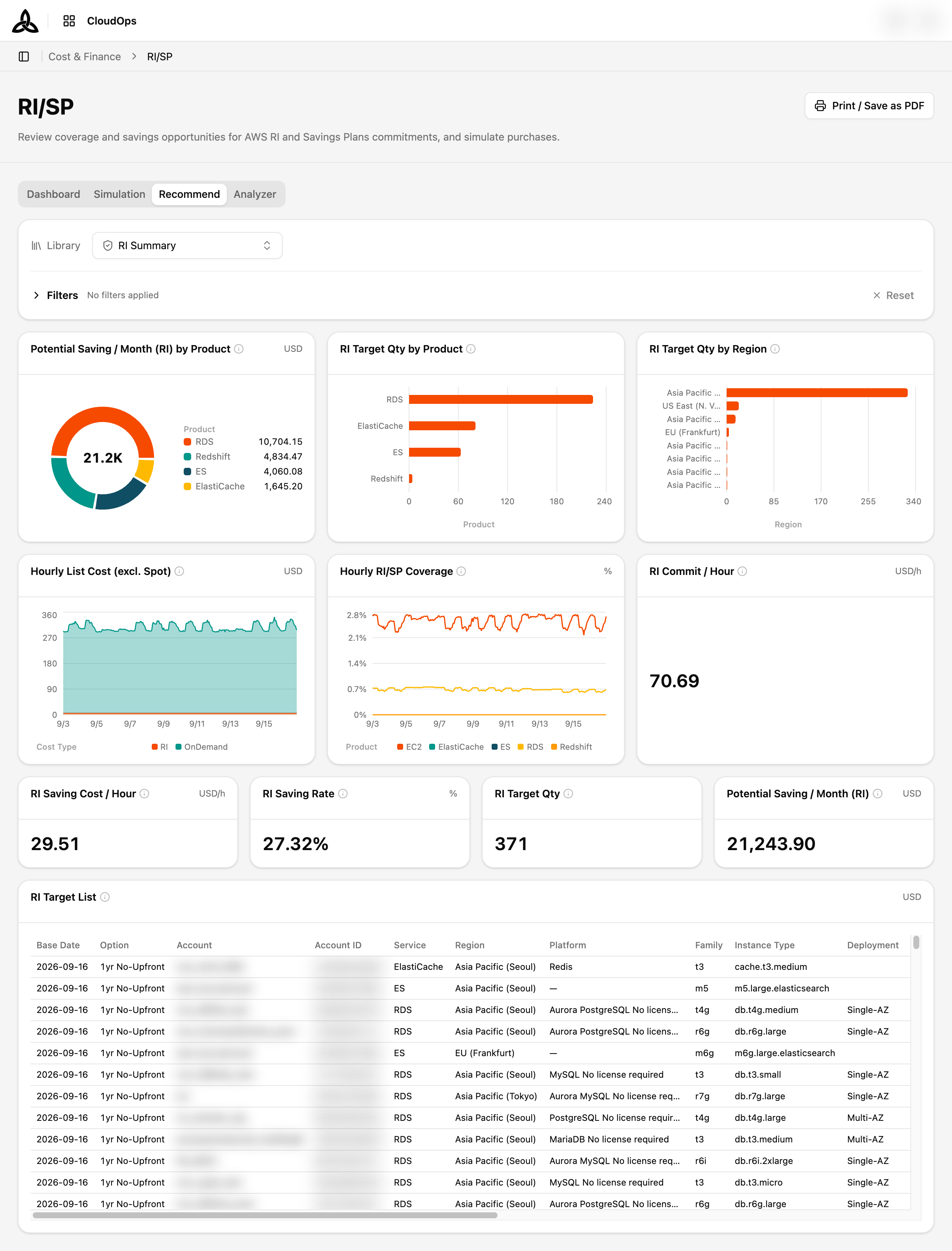Image resolution: width=952 pixels, height=1251 pixels.
Task: Toggle the OnDemand legend item
Action: tap(202, 747)
